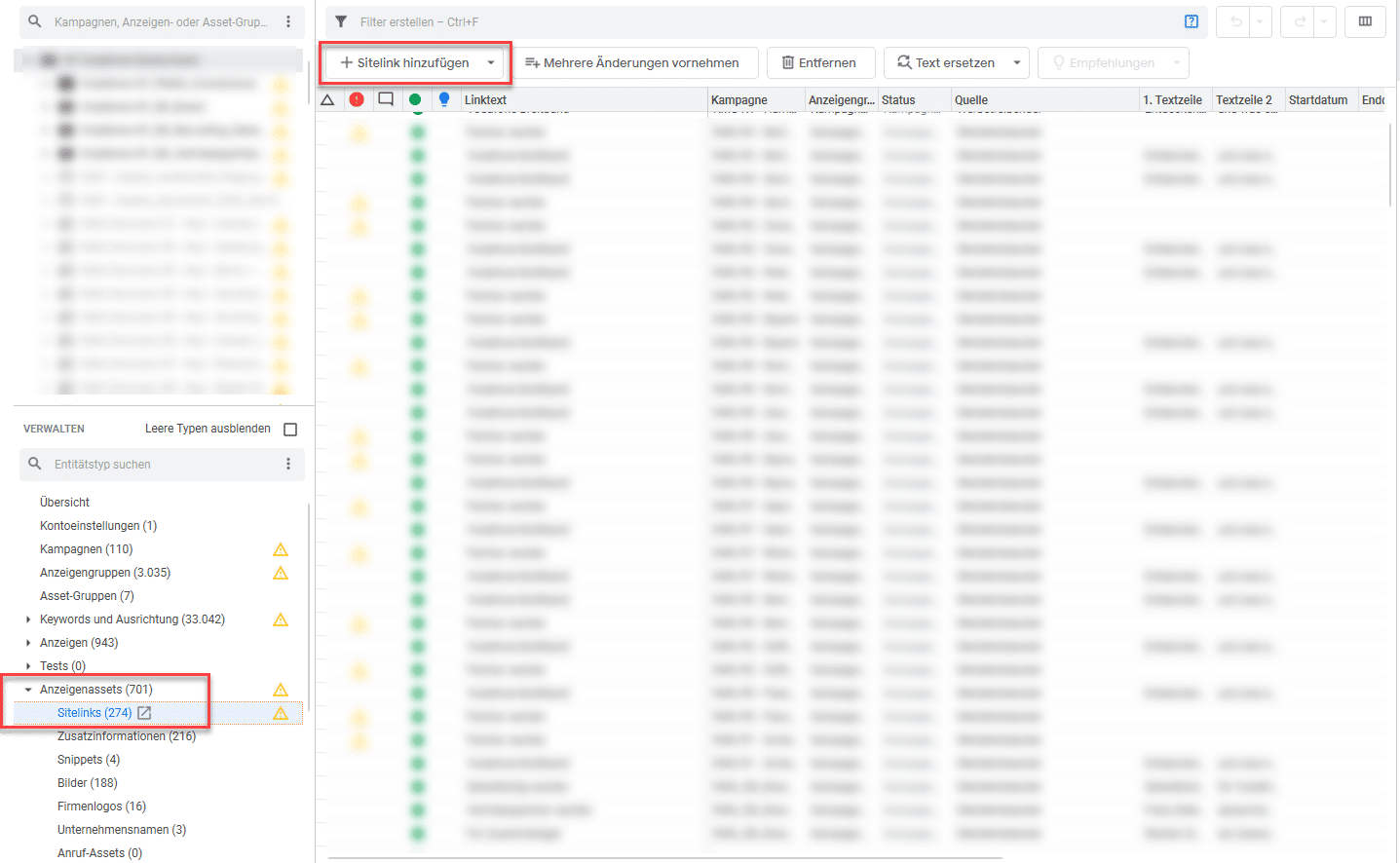This screenshot has width=1400, height=863.
Task: Open the Sitelink hinzufügen dropdown arrow
Action: click(492, 61)
